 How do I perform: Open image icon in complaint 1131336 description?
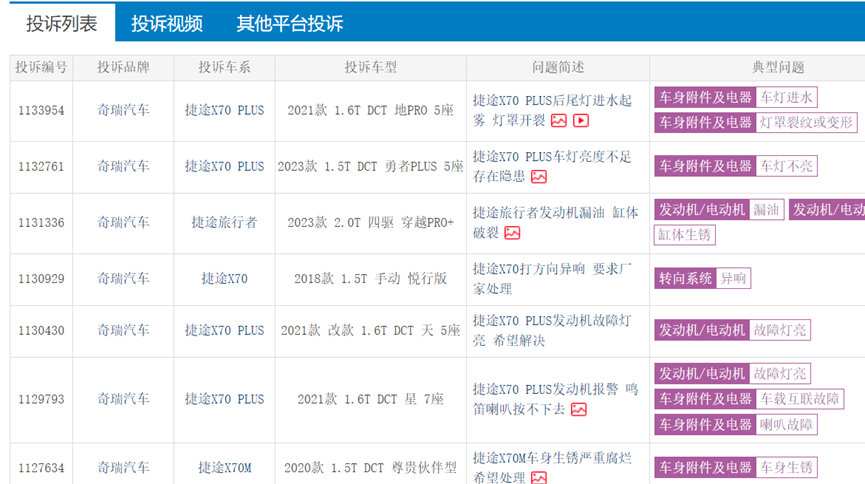(512, 233)
